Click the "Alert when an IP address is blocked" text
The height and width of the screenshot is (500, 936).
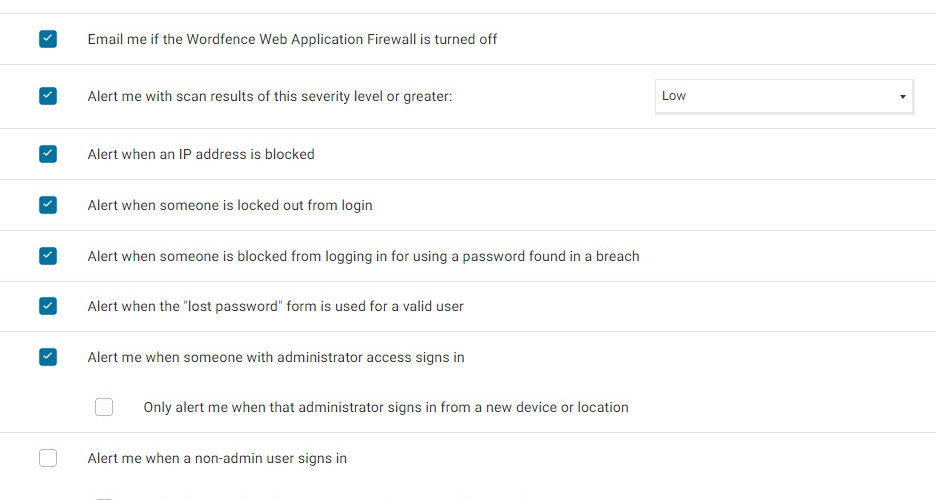click(x=201, y=154)
